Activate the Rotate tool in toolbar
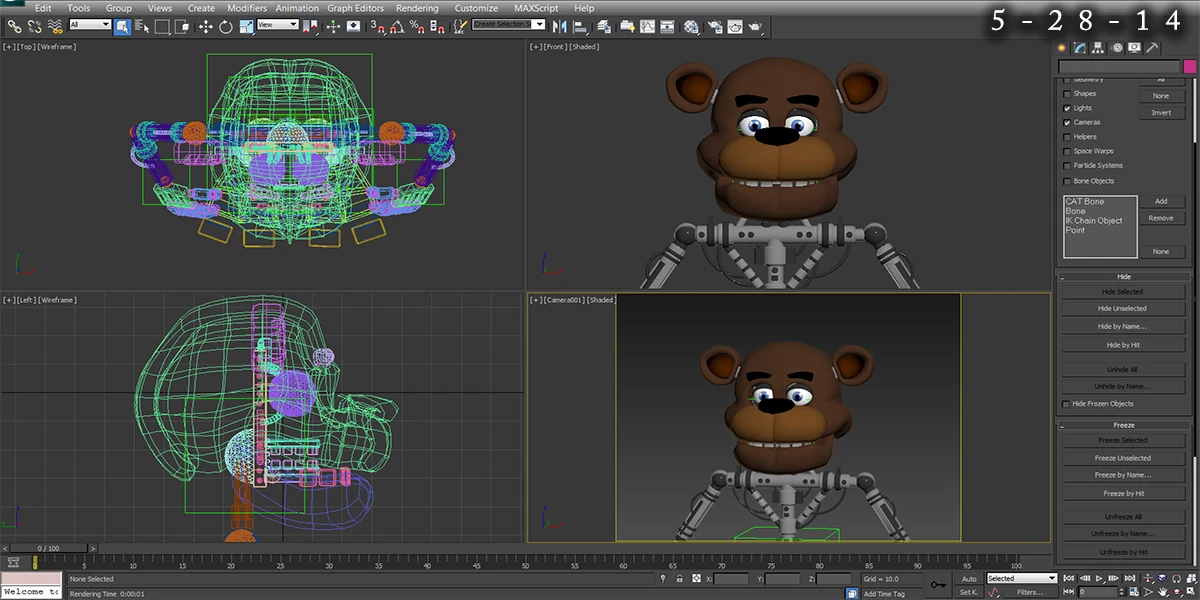1200x600 pixels. click(225, 26)
